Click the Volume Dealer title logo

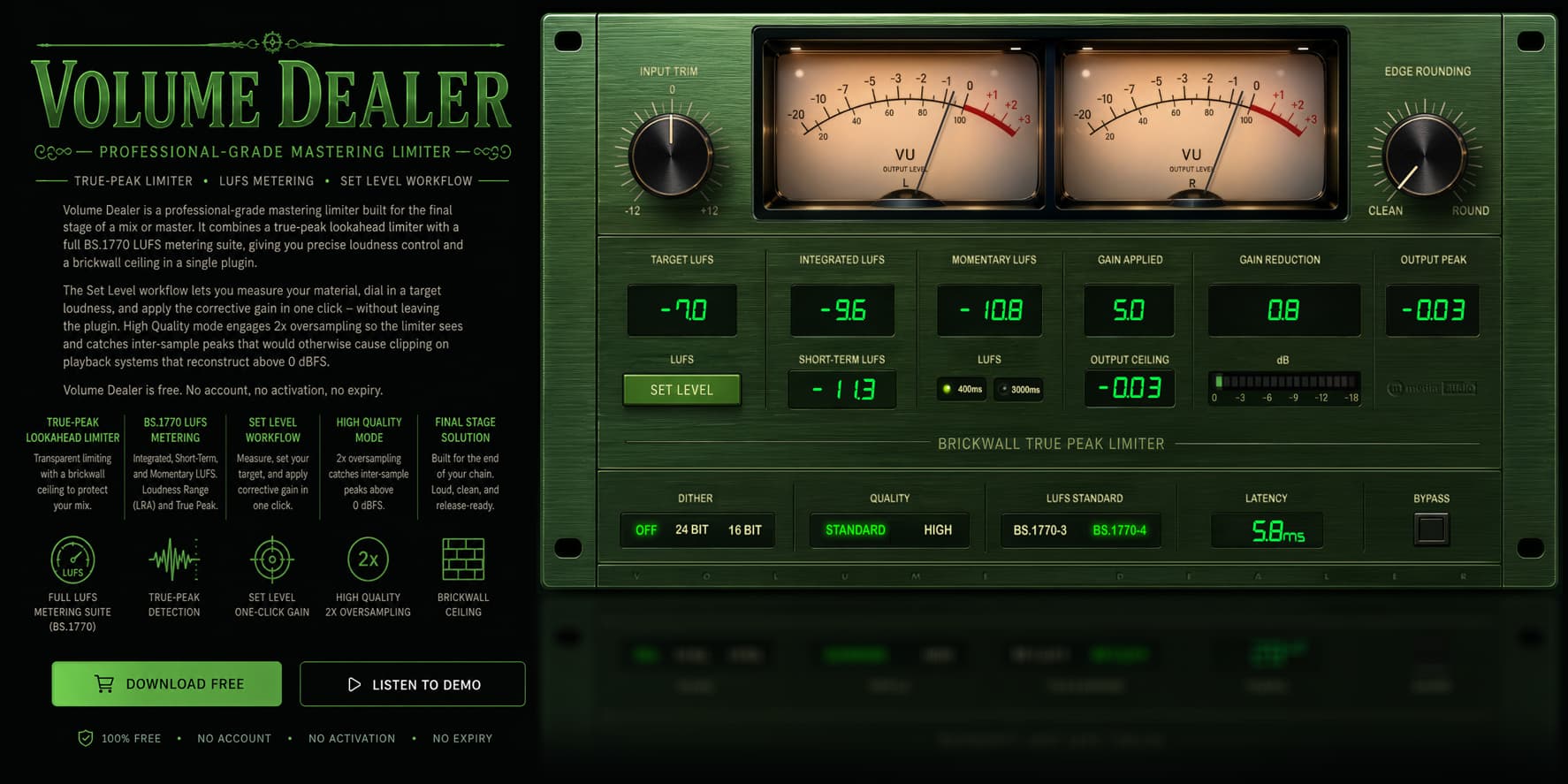point(271,95)
